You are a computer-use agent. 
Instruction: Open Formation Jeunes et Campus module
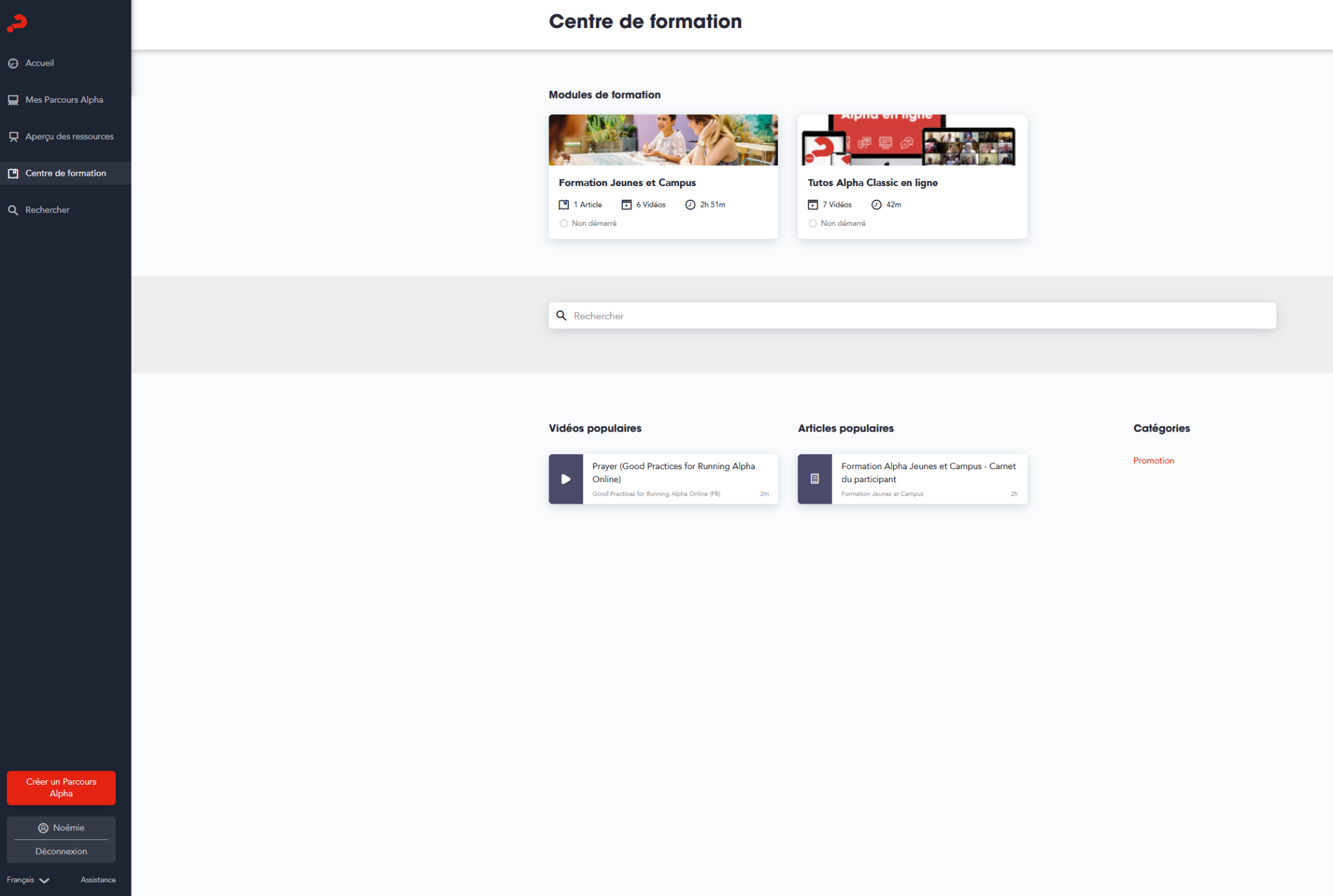coord(627,183)
